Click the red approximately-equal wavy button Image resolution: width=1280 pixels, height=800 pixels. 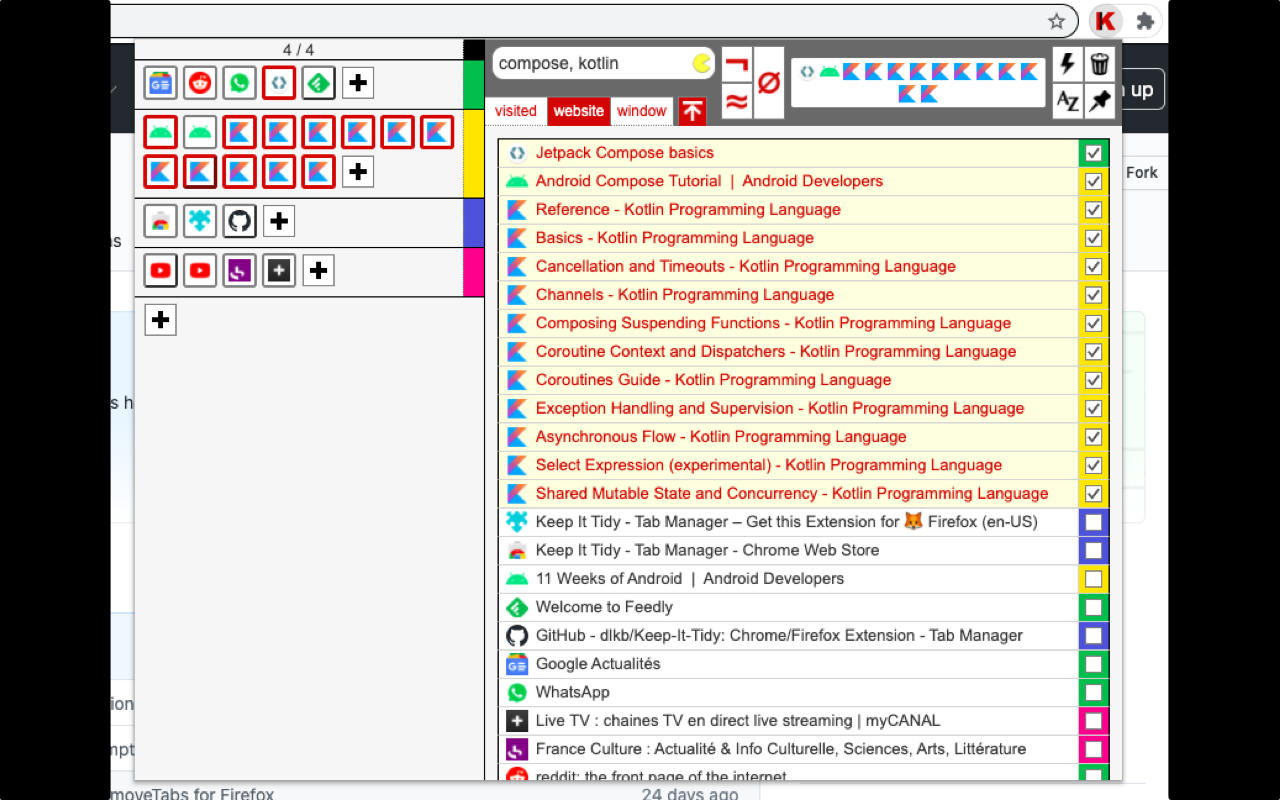click(737, 102)
